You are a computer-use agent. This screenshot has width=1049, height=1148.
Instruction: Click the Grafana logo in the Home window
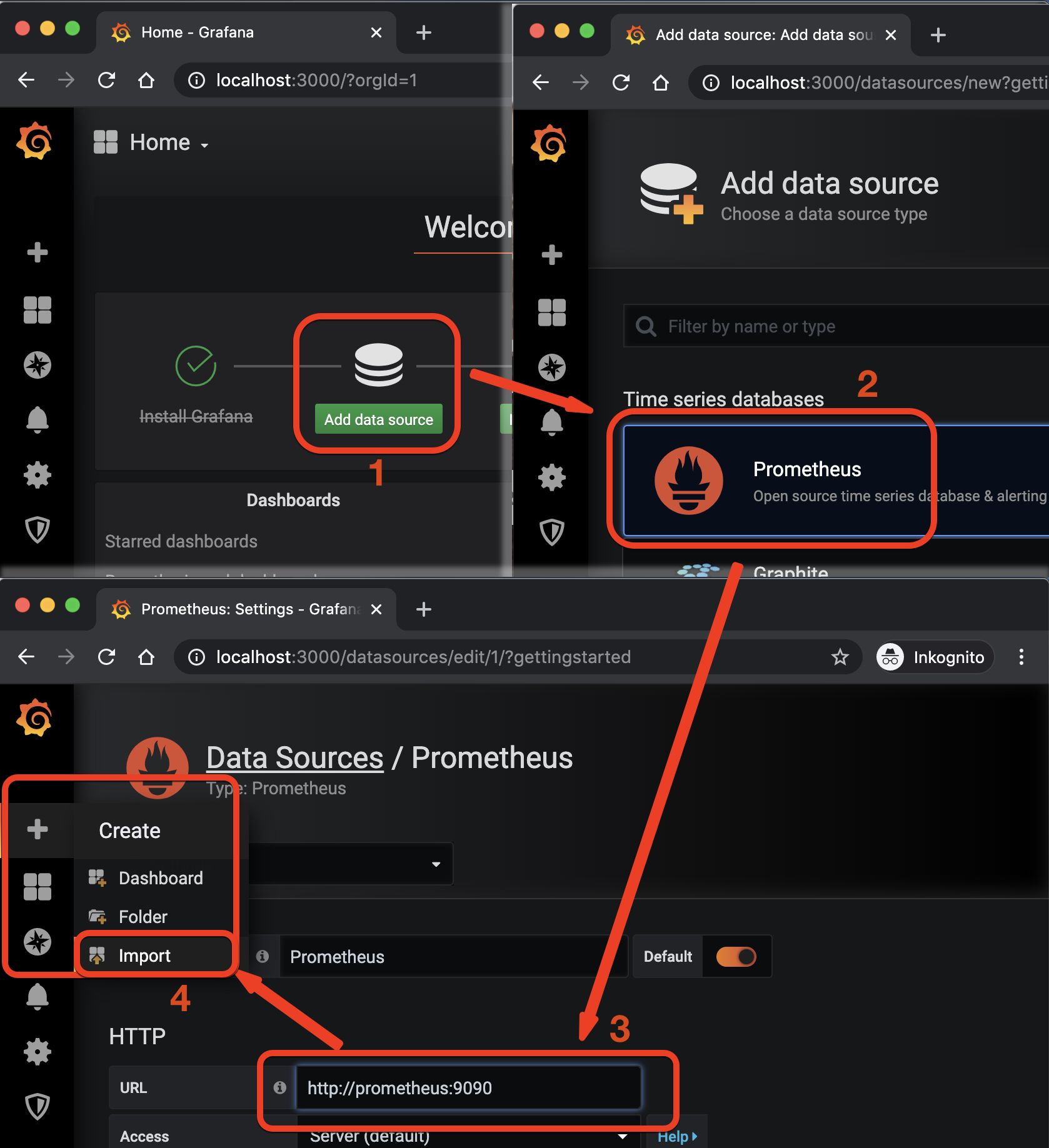(36, 141)
